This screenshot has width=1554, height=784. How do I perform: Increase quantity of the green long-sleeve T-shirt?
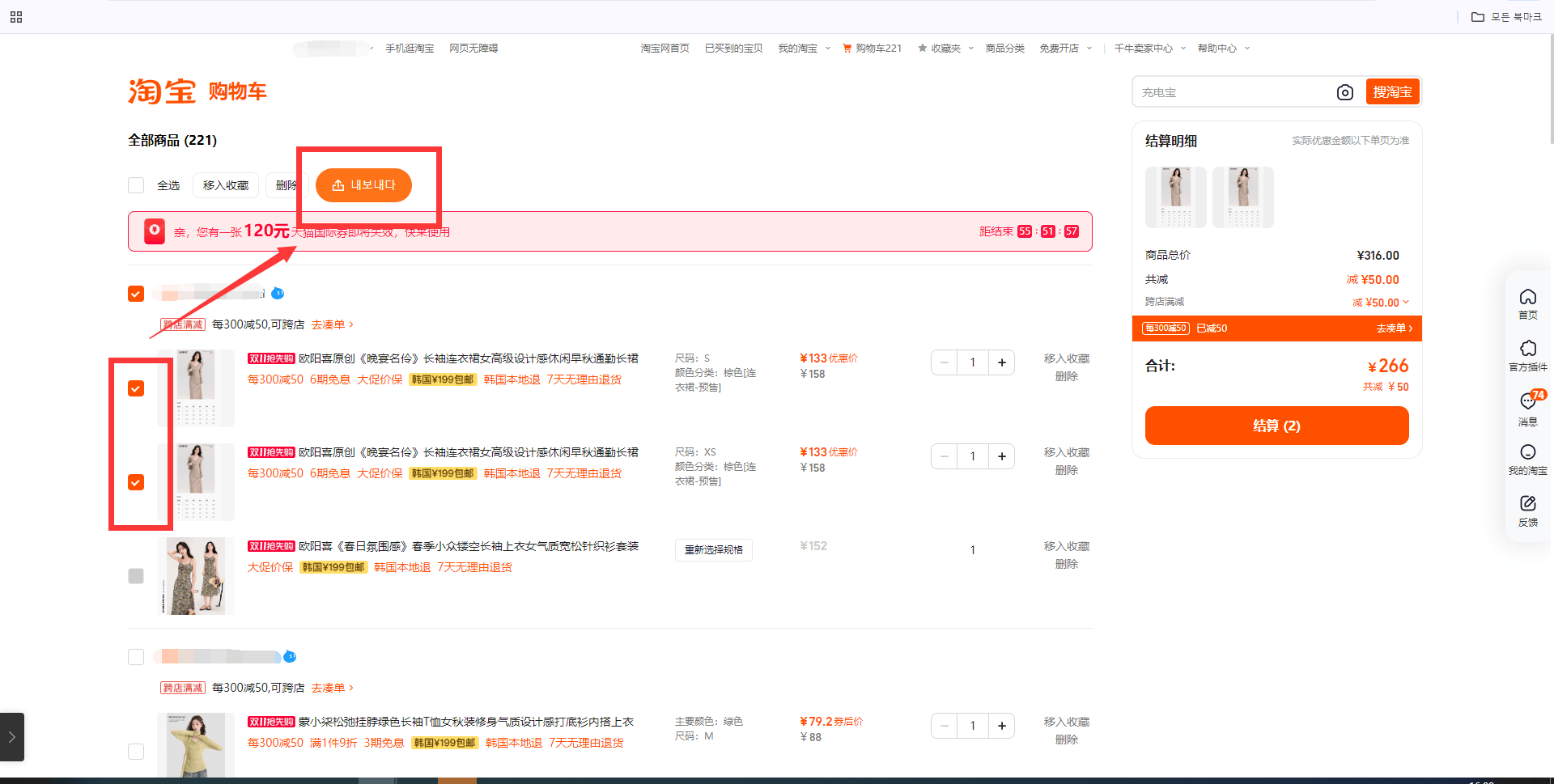[x=1001, y=726]
